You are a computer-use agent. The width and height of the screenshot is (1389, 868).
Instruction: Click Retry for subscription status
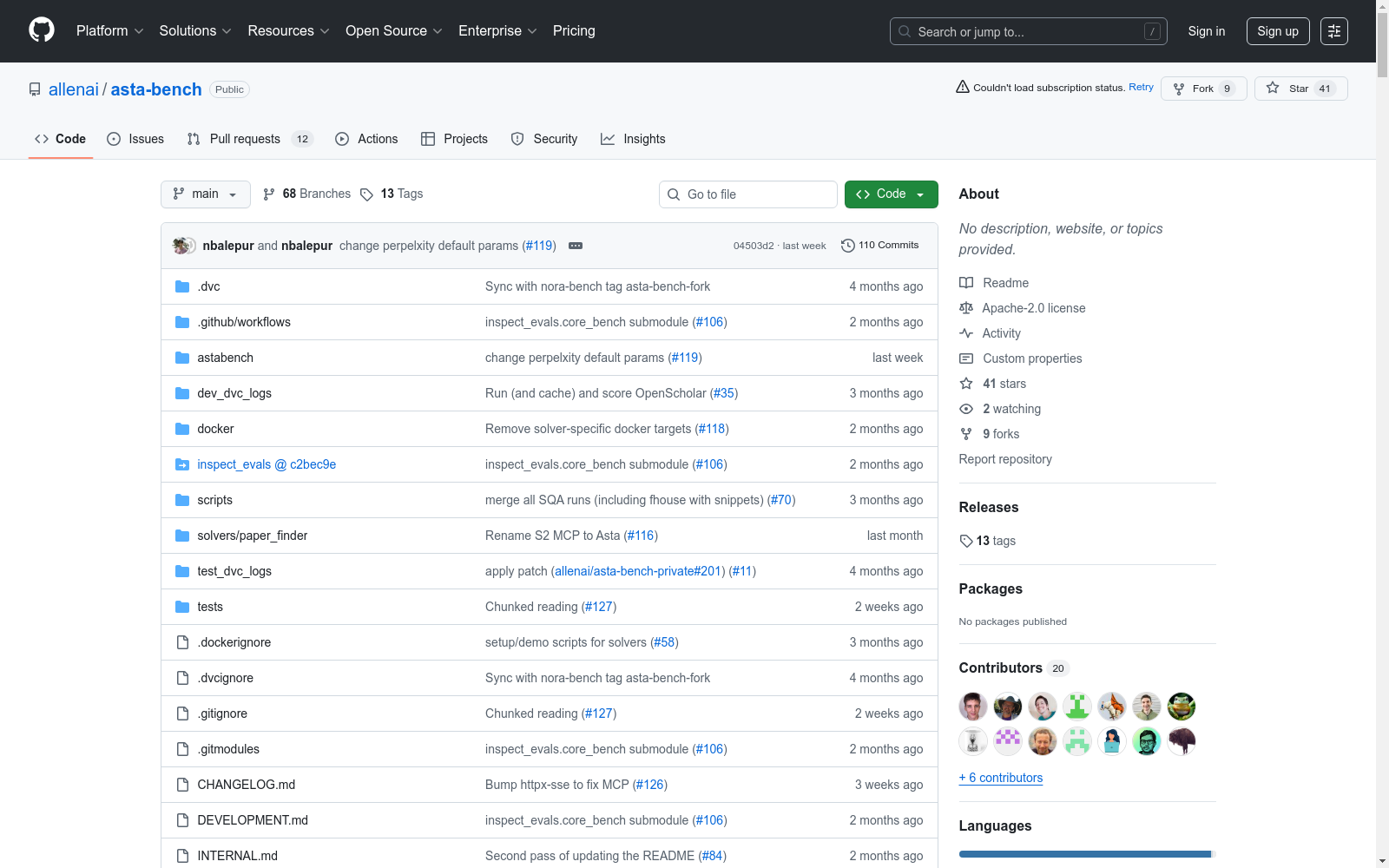(x=1141, y=87)
